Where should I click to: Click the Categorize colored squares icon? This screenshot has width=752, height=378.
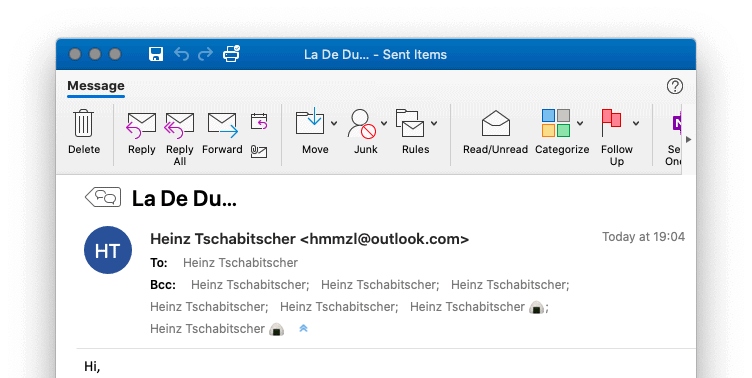[x=555, y=123]
